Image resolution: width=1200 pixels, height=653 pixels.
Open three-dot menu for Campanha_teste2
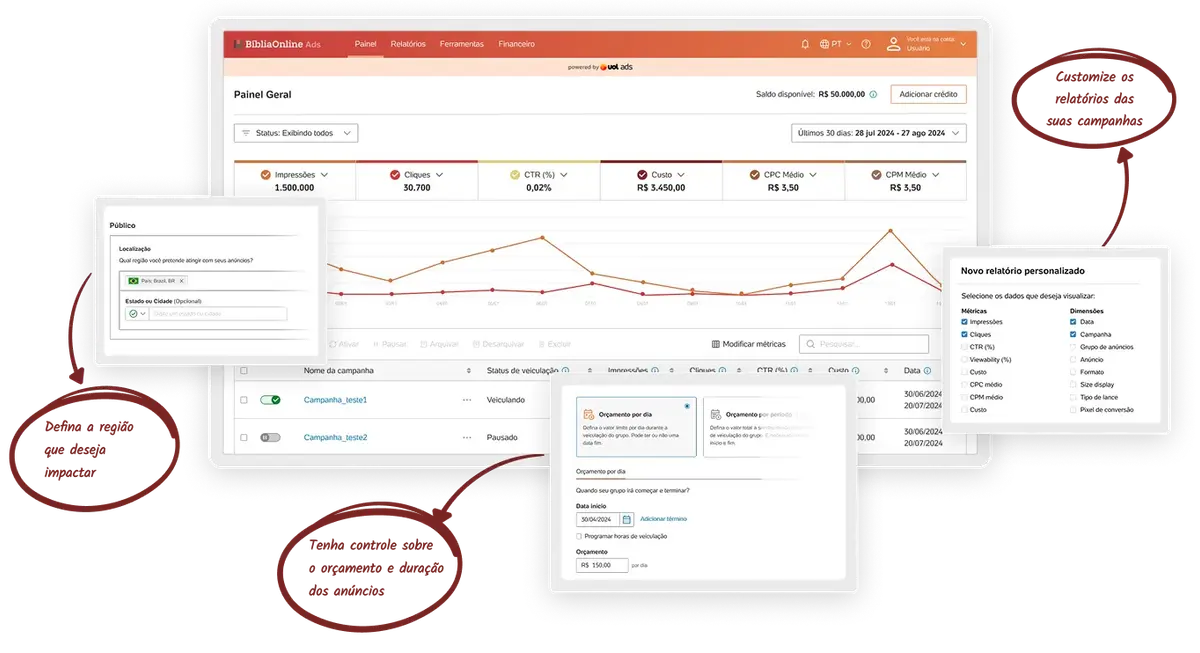467,437
